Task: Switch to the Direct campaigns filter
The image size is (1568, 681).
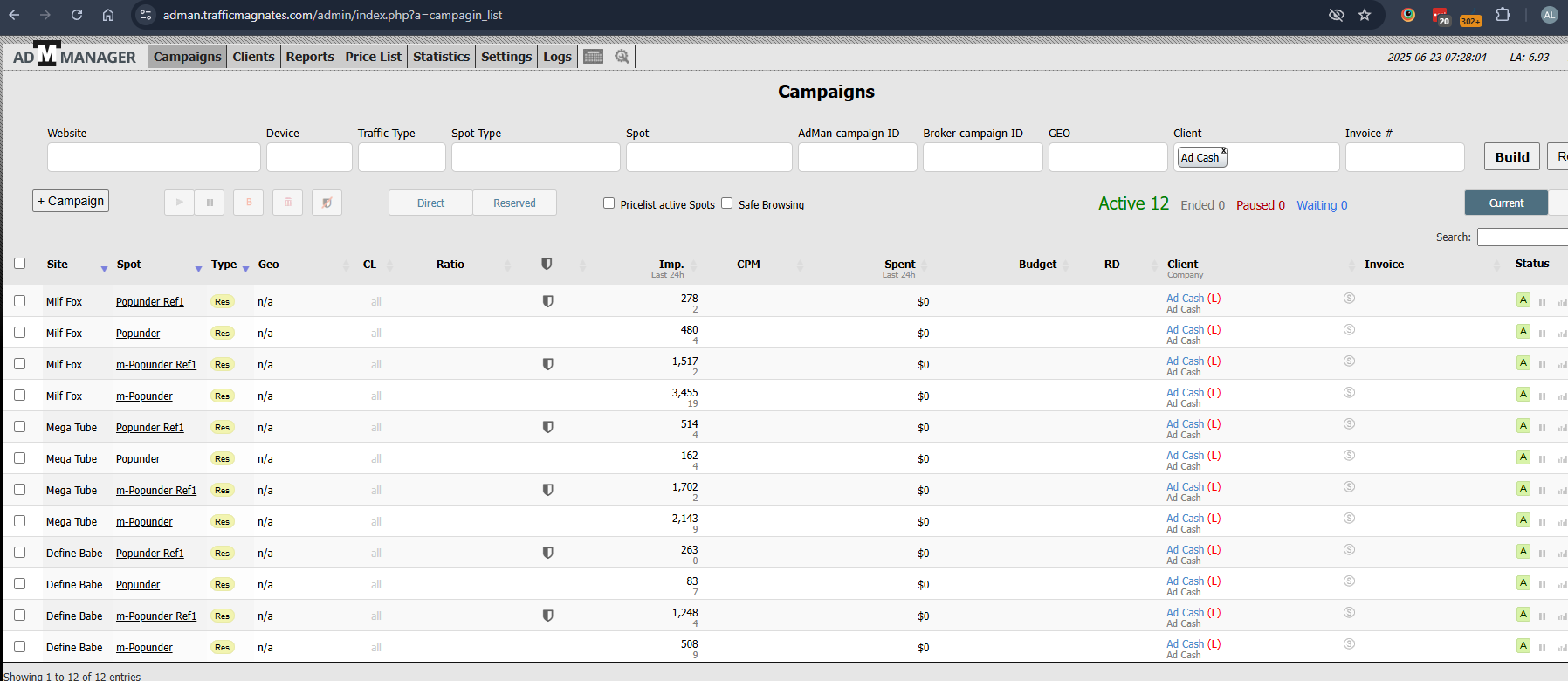Action: click(x=431, y=203)
